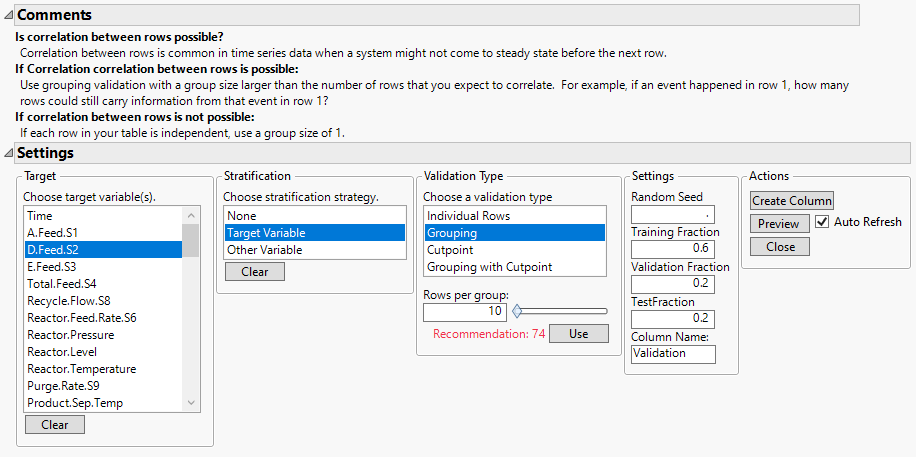The image size is (916, 457).
Task: Collapse the Comments section disclosure triangle
Action: tap(9, 15)
